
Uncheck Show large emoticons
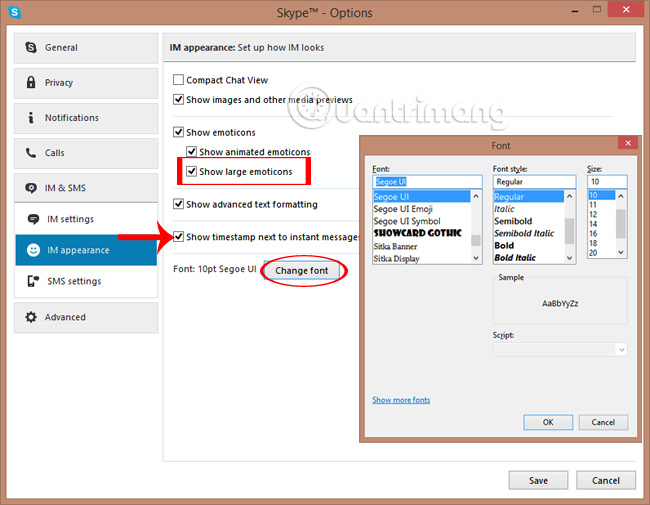tap(191, 171)
